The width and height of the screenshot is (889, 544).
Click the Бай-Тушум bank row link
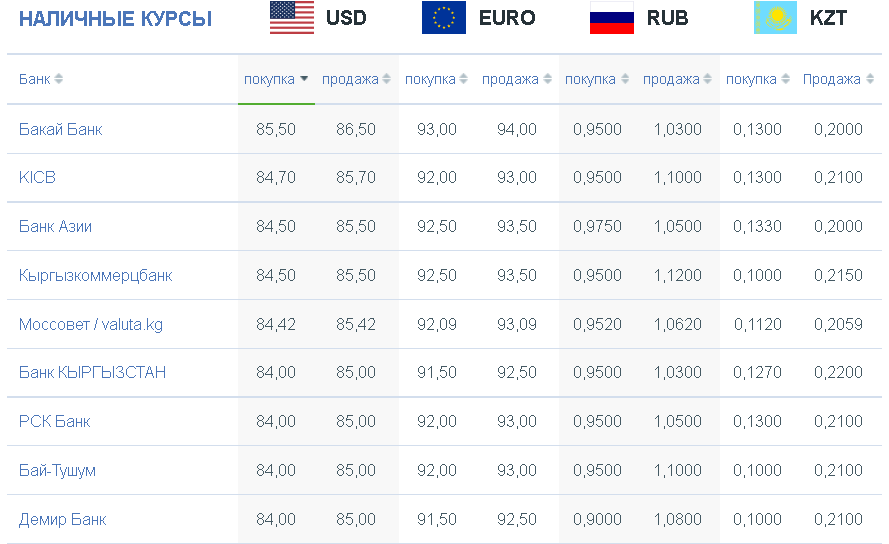pyautogui.click(x=57, y=471)
